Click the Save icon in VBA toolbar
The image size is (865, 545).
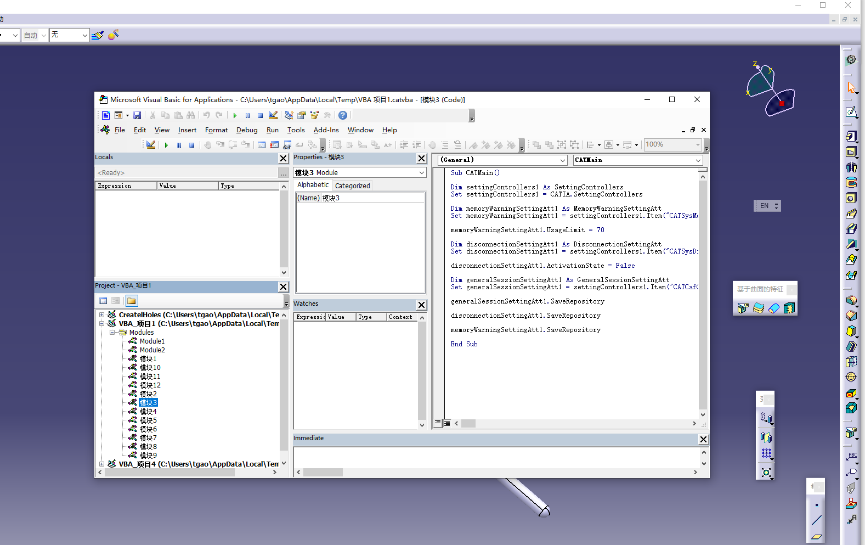tap(137, 115)
